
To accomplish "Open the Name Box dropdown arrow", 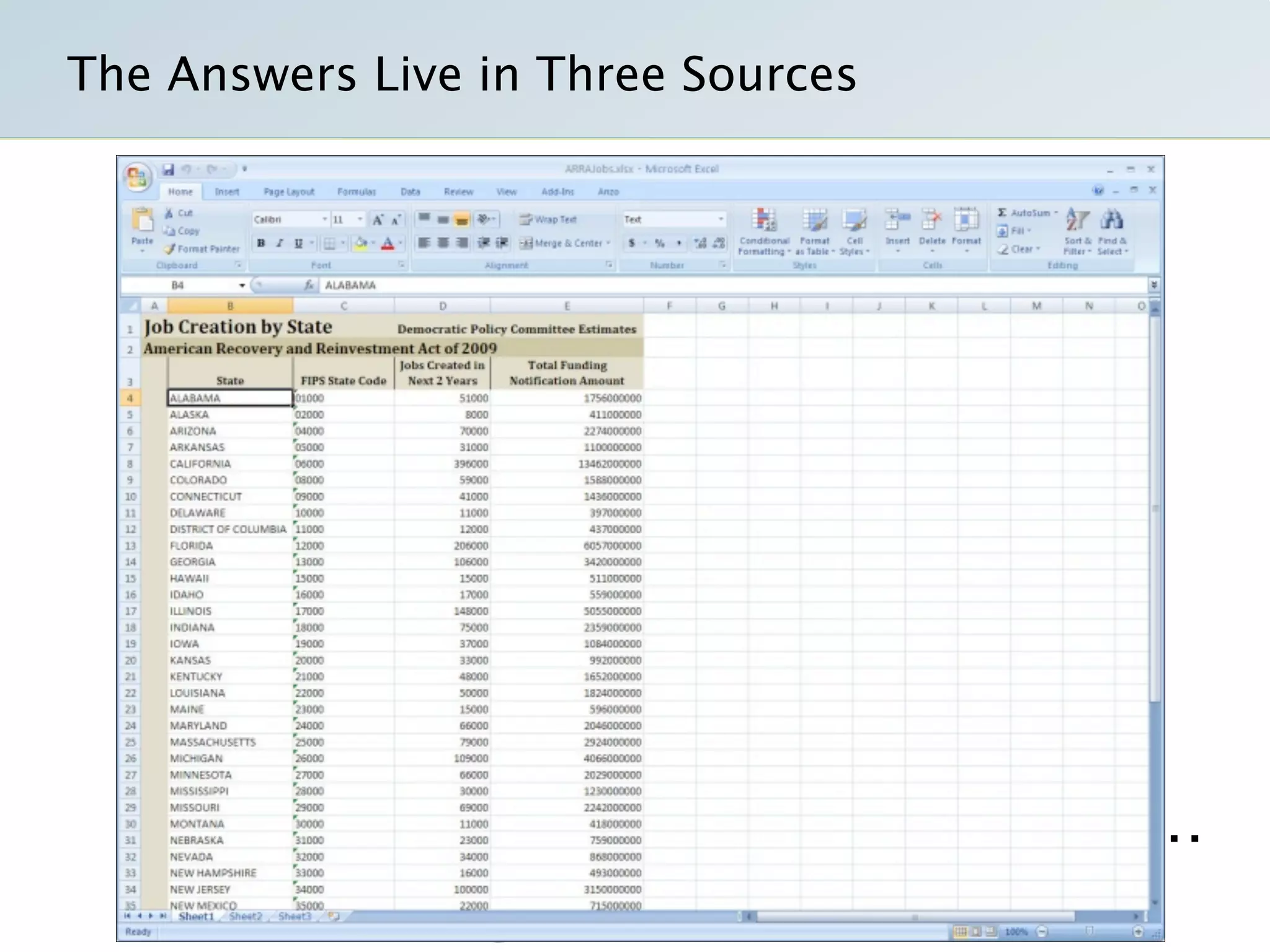I will [242, 285].
